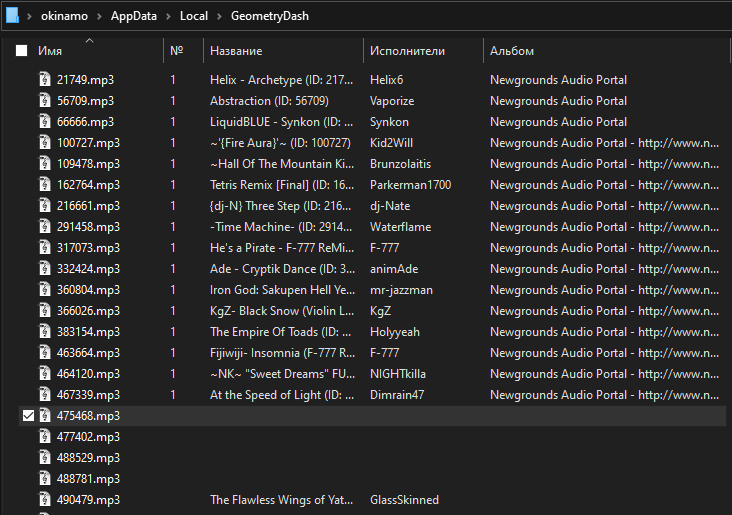Viewport: 732px width, 515px height.
Task: Uncheck the 475468.mp3 checkbox
Action: point(28,416)
